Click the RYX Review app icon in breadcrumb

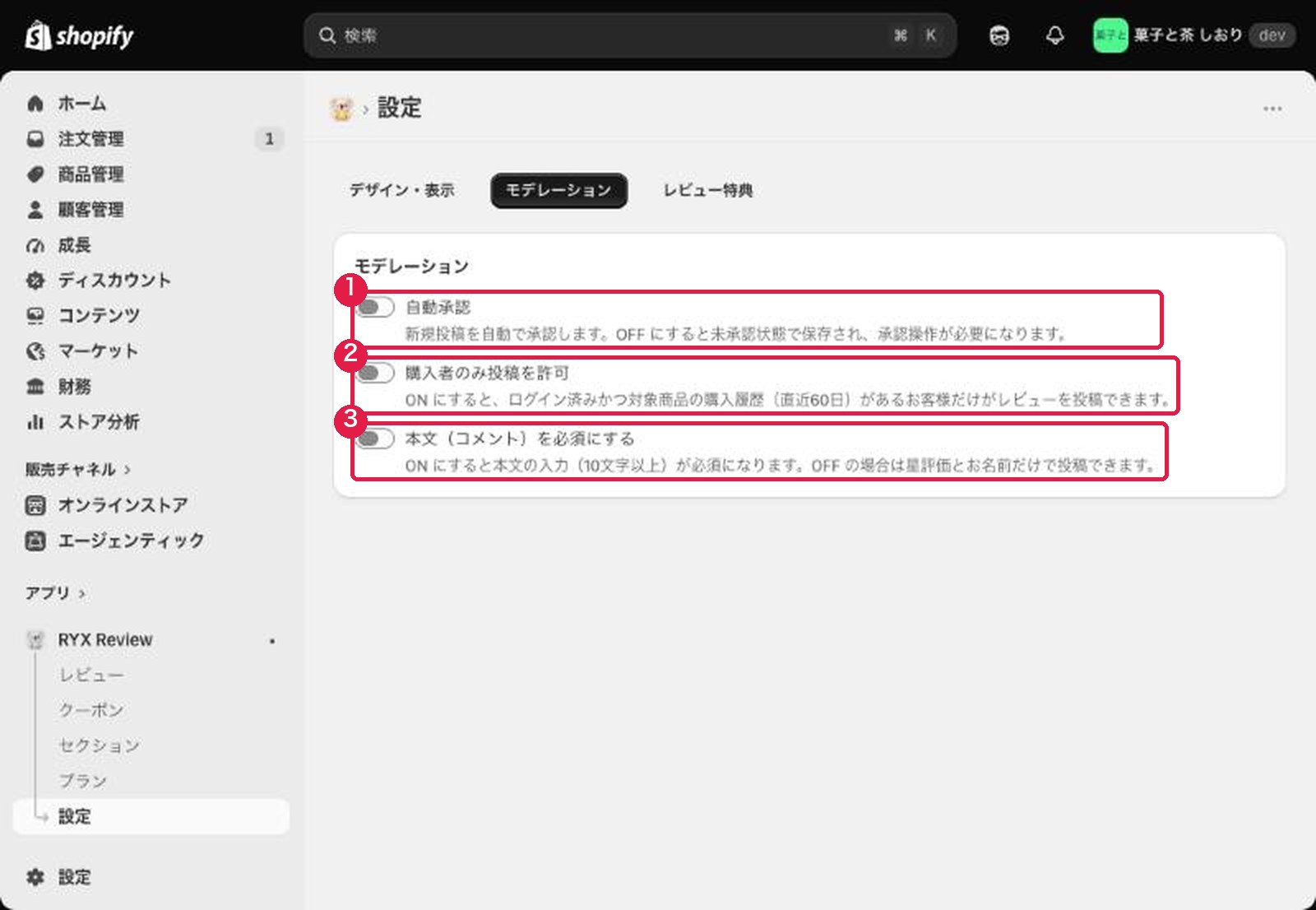click(x=341, y=108)
